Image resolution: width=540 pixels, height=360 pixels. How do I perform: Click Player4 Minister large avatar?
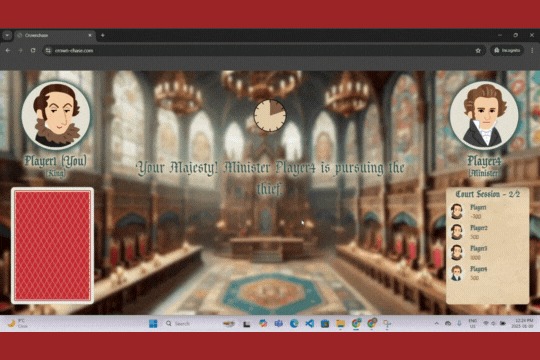(x=484, y=115)
